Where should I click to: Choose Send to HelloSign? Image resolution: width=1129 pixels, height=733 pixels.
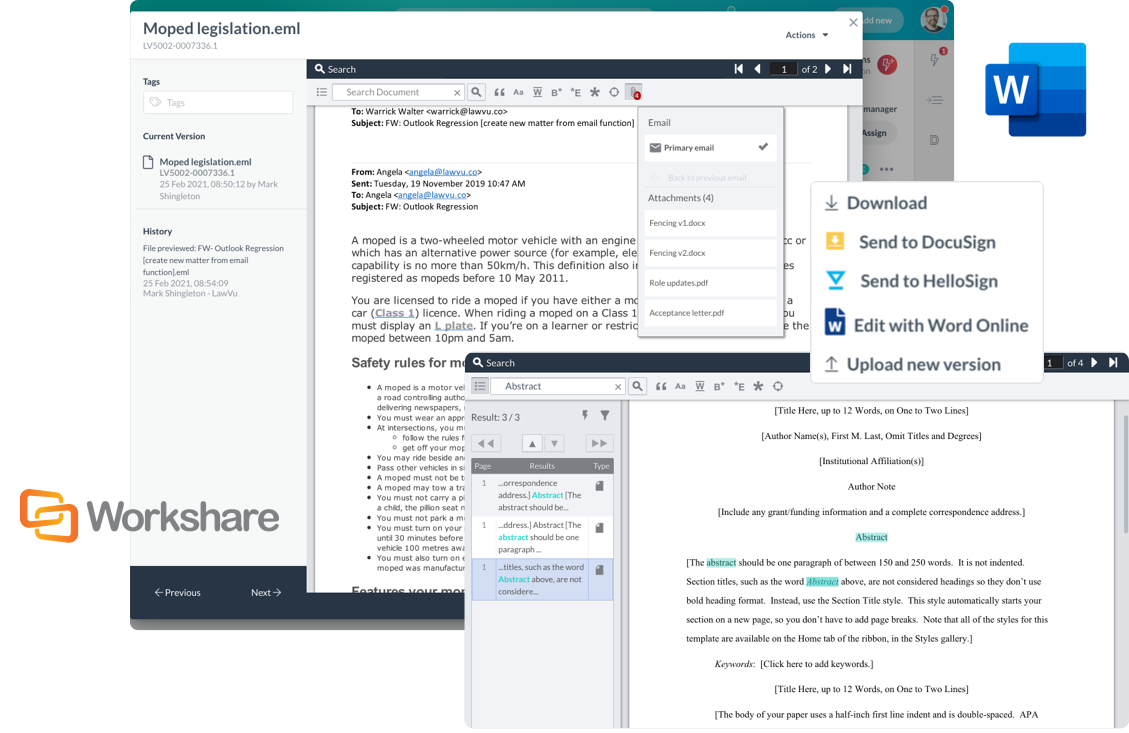(912, 281)
